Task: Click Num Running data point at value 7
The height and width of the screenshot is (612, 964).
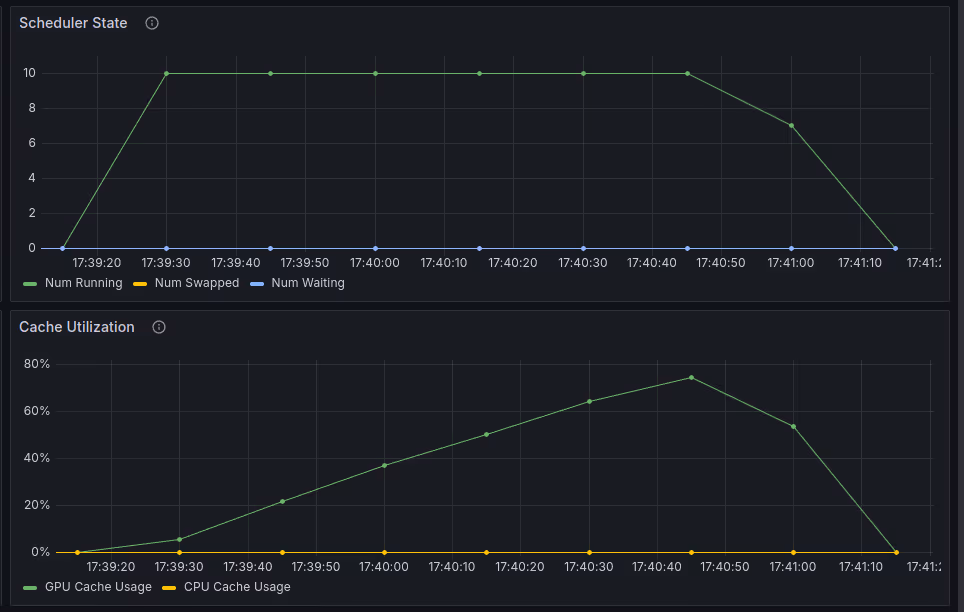Action: tap(791, 126)
